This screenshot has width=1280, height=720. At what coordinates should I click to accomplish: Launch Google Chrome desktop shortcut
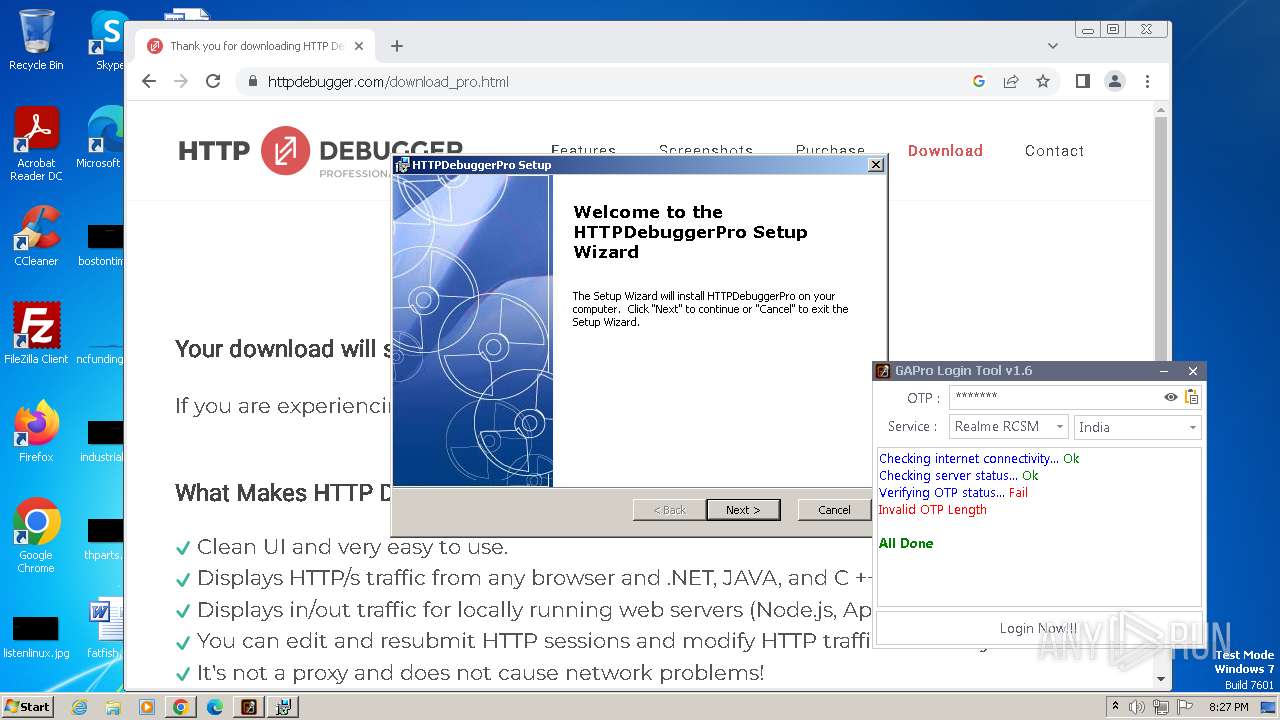pos(36,536)
